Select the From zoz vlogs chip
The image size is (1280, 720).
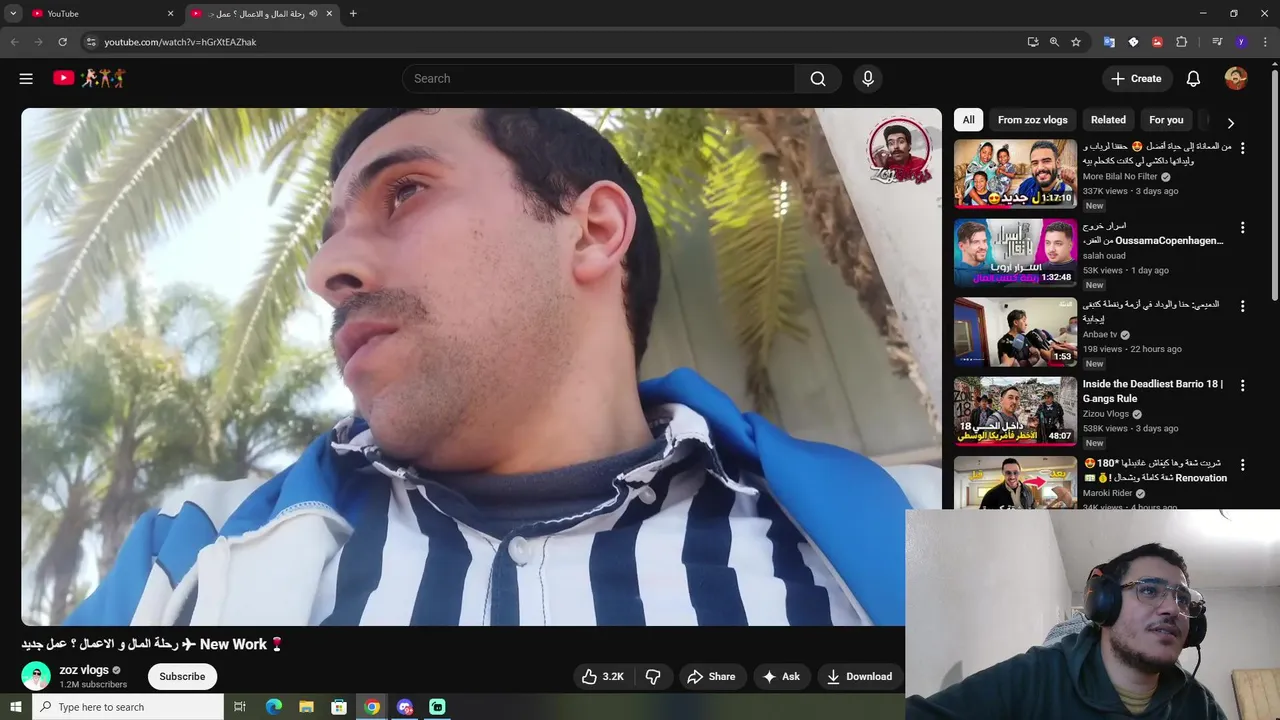point(1032,120)
